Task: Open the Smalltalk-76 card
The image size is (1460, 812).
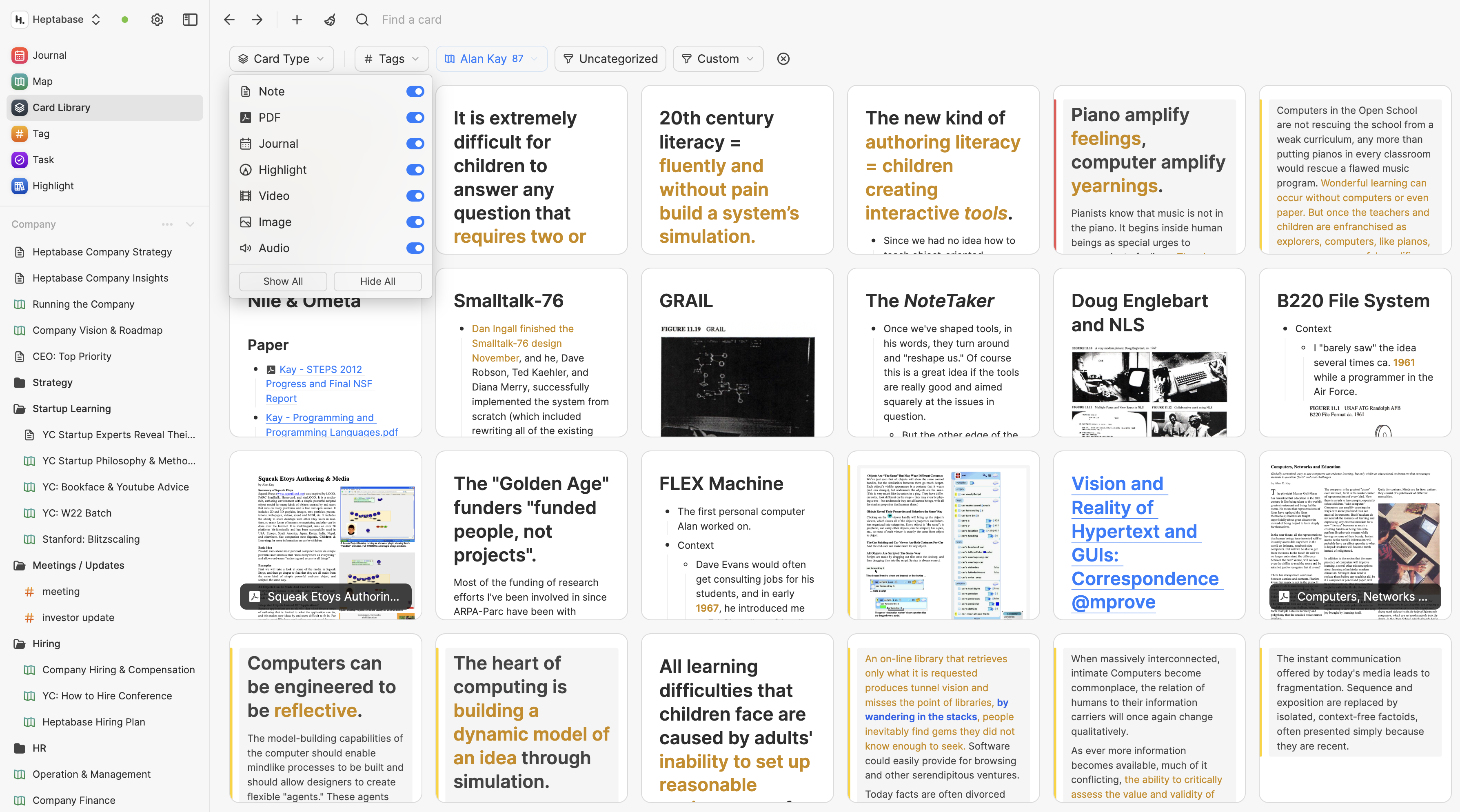Action: click(531, 353)
